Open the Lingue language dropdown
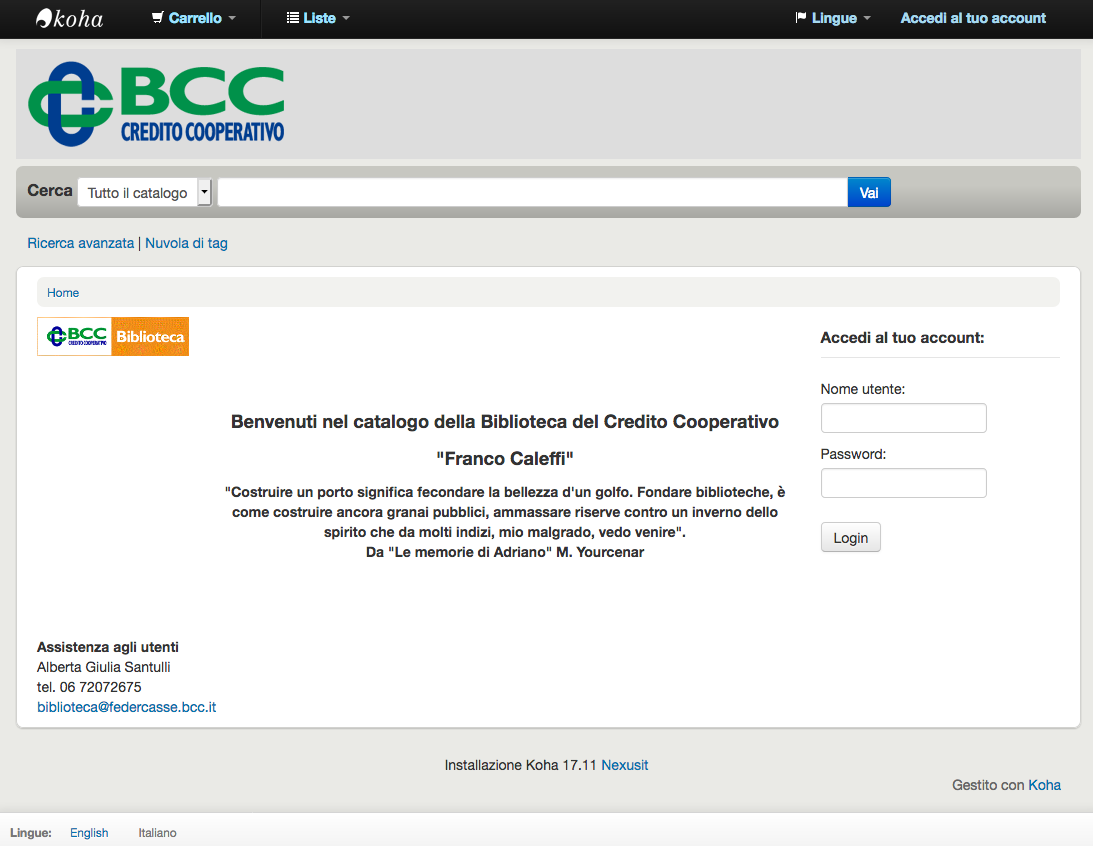This screenshot has height=846, width=1093. 833,18
